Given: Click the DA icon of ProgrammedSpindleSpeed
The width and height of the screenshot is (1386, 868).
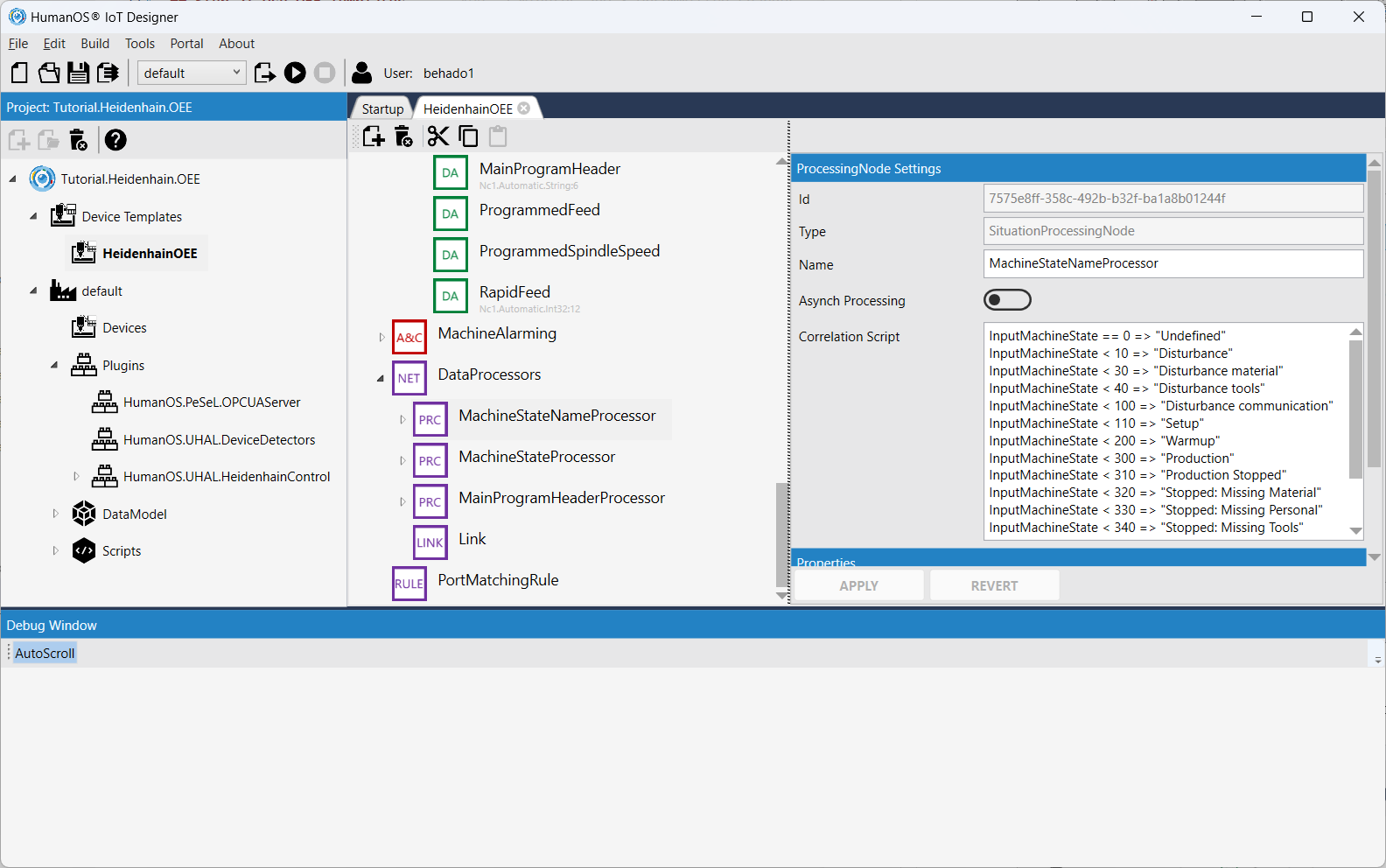Looking at the screenshot, I should 450,255.
